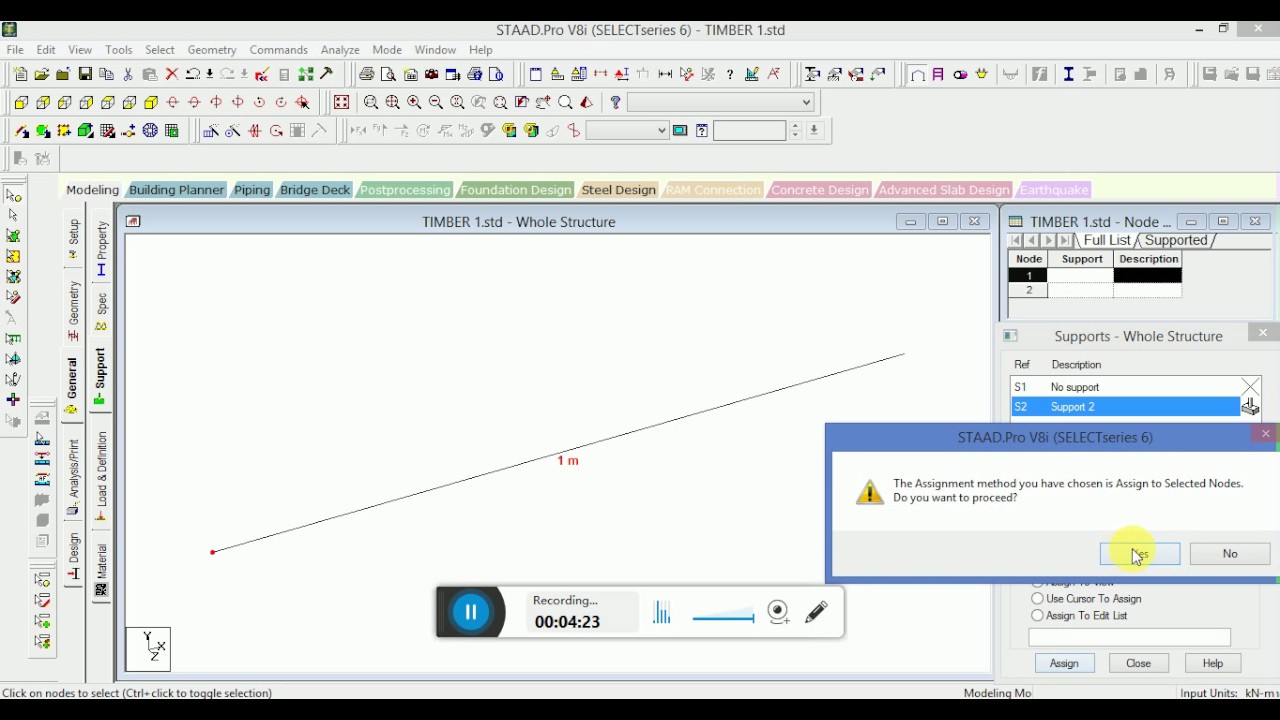This screenshot has height=720, width=1280.
Task: Open the Geometry menu
Action: [212, 50]
